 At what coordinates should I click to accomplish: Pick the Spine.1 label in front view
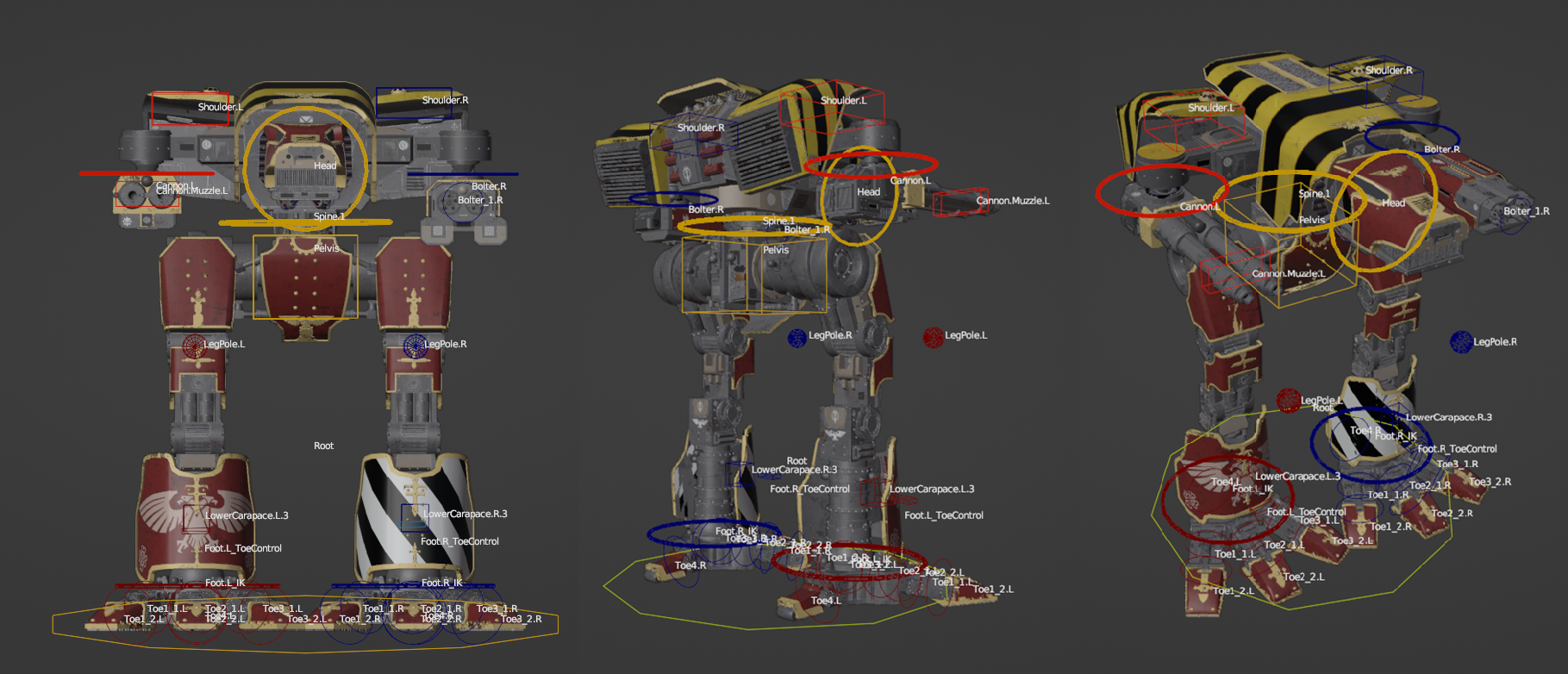point(329,216)
